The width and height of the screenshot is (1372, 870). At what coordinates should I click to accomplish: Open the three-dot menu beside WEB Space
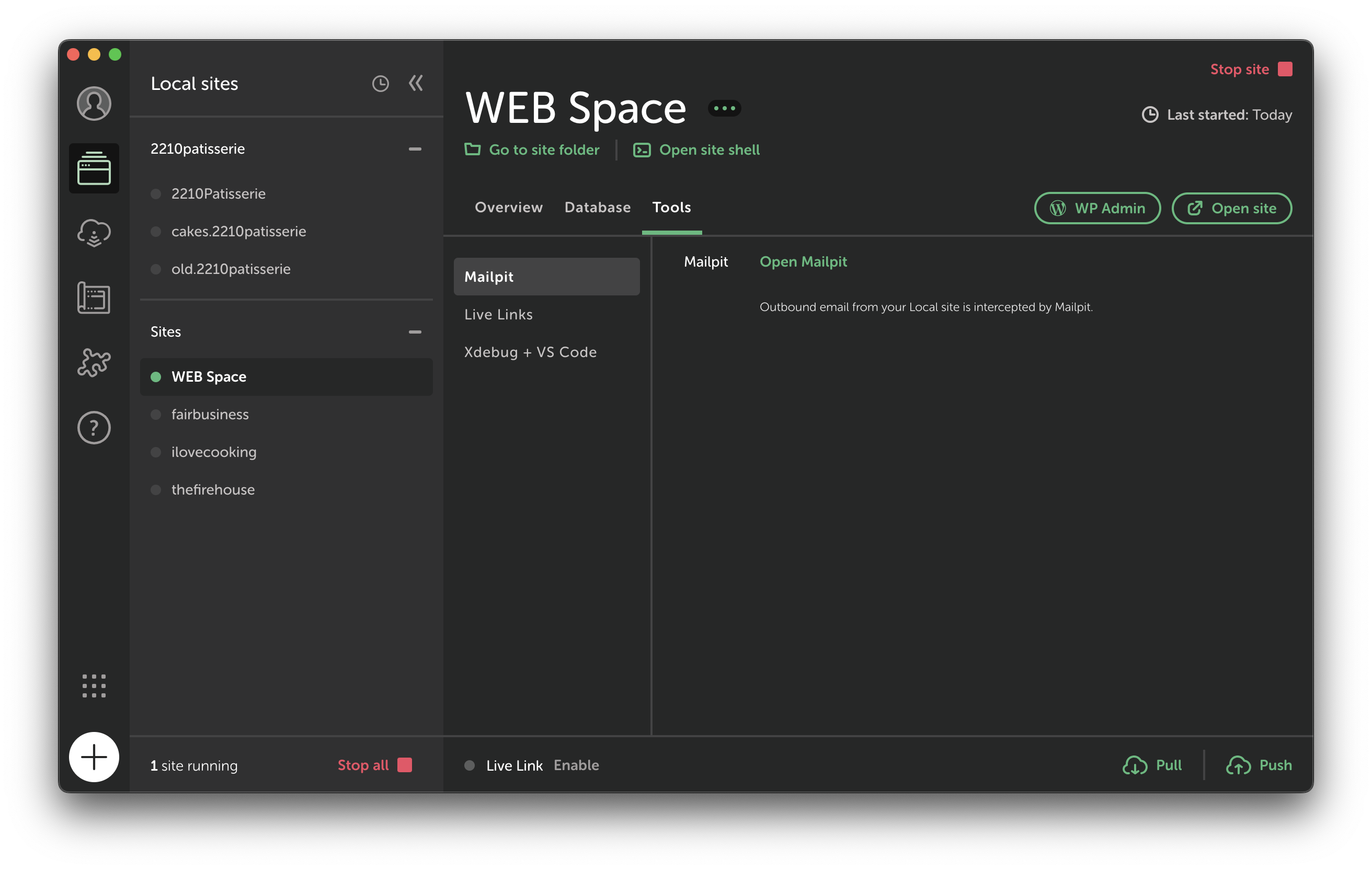point(724,108)
